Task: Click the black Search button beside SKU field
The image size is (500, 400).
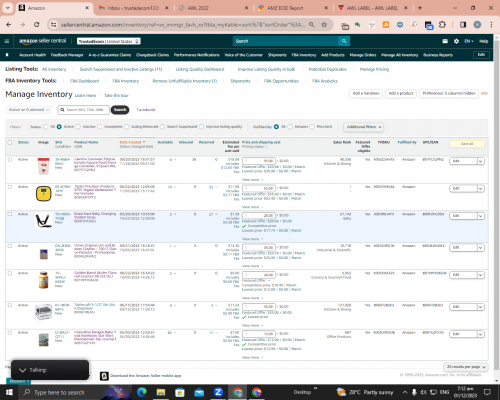Action: 120,110
